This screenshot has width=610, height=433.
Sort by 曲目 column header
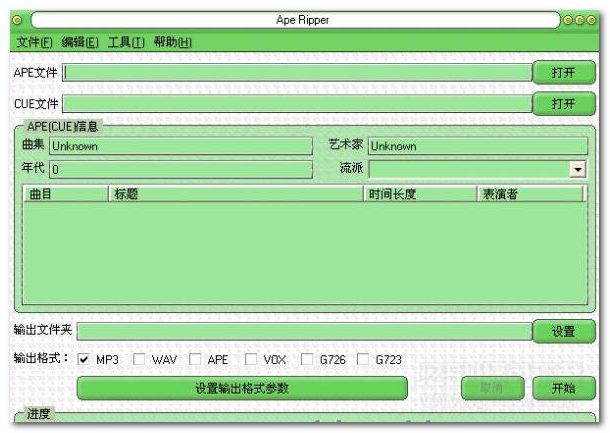point(66,194)
